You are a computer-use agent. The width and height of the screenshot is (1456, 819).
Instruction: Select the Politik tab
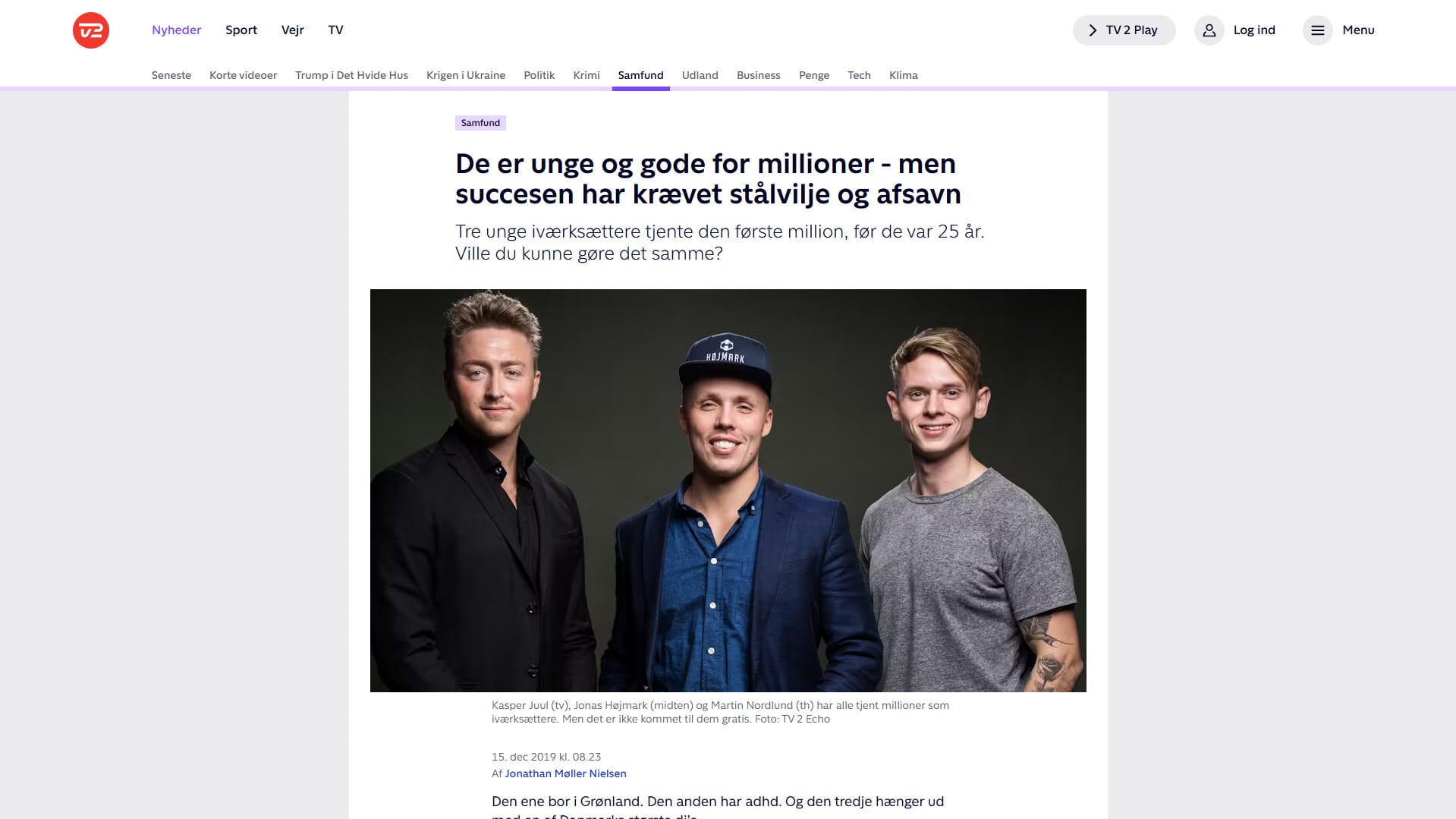539,75
